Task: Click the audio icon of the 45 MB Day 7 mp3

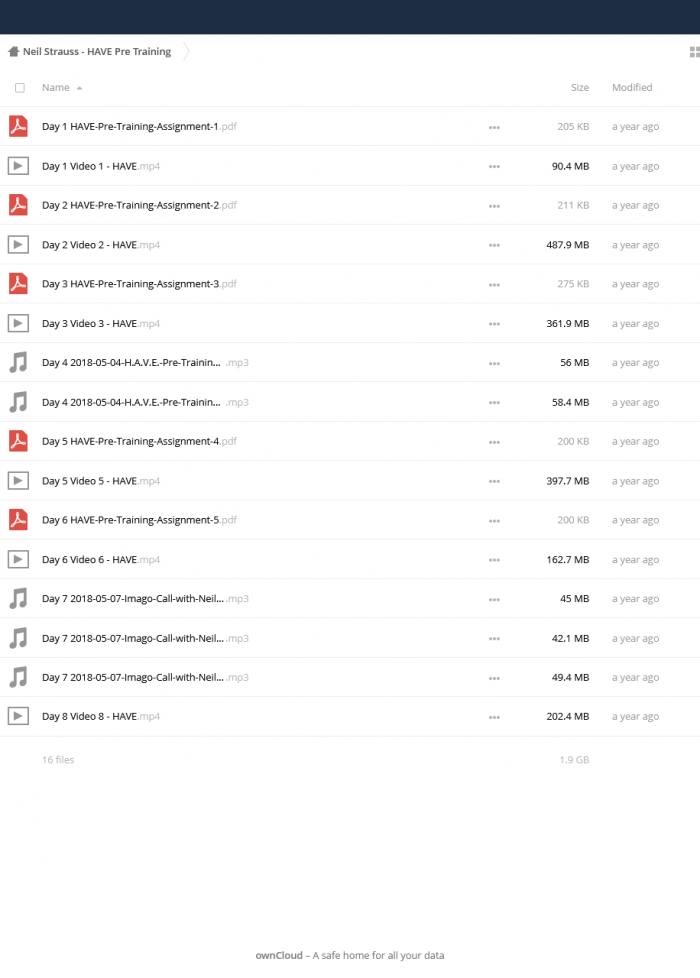Action: [x=18, y=599]
